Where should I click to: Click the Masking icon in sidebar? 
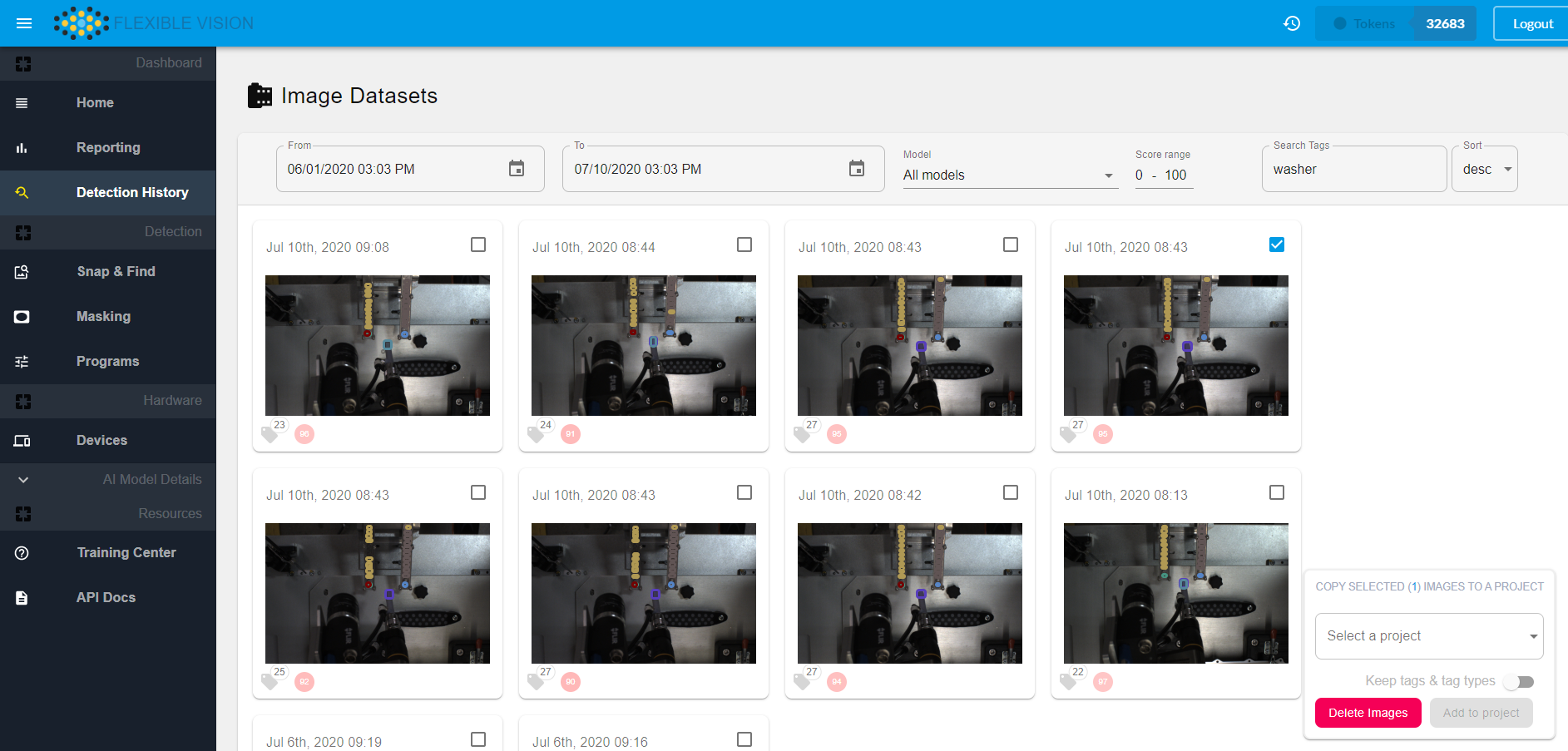click(22, 317)
